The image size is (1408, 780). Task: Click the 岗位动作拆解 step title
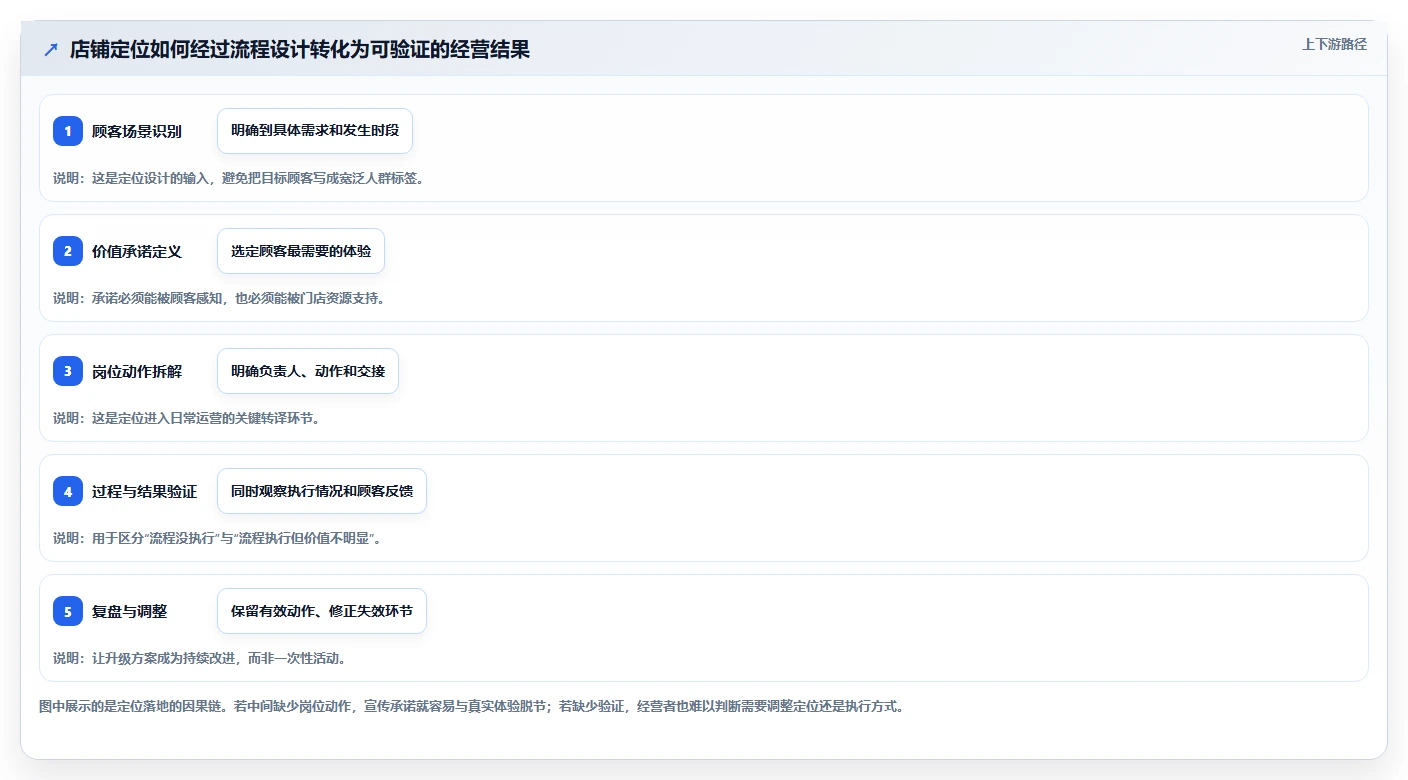point(137,371)
